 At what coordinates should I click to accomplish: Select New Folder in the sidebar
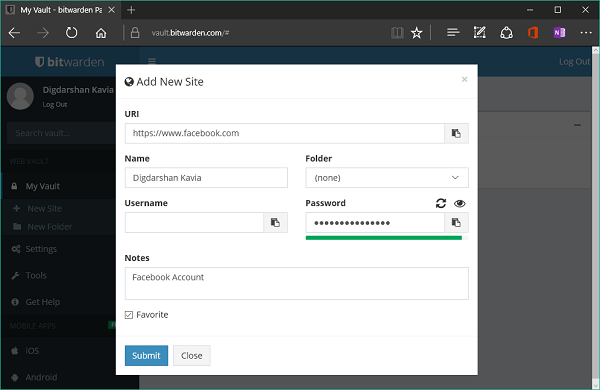click(50, 227)
